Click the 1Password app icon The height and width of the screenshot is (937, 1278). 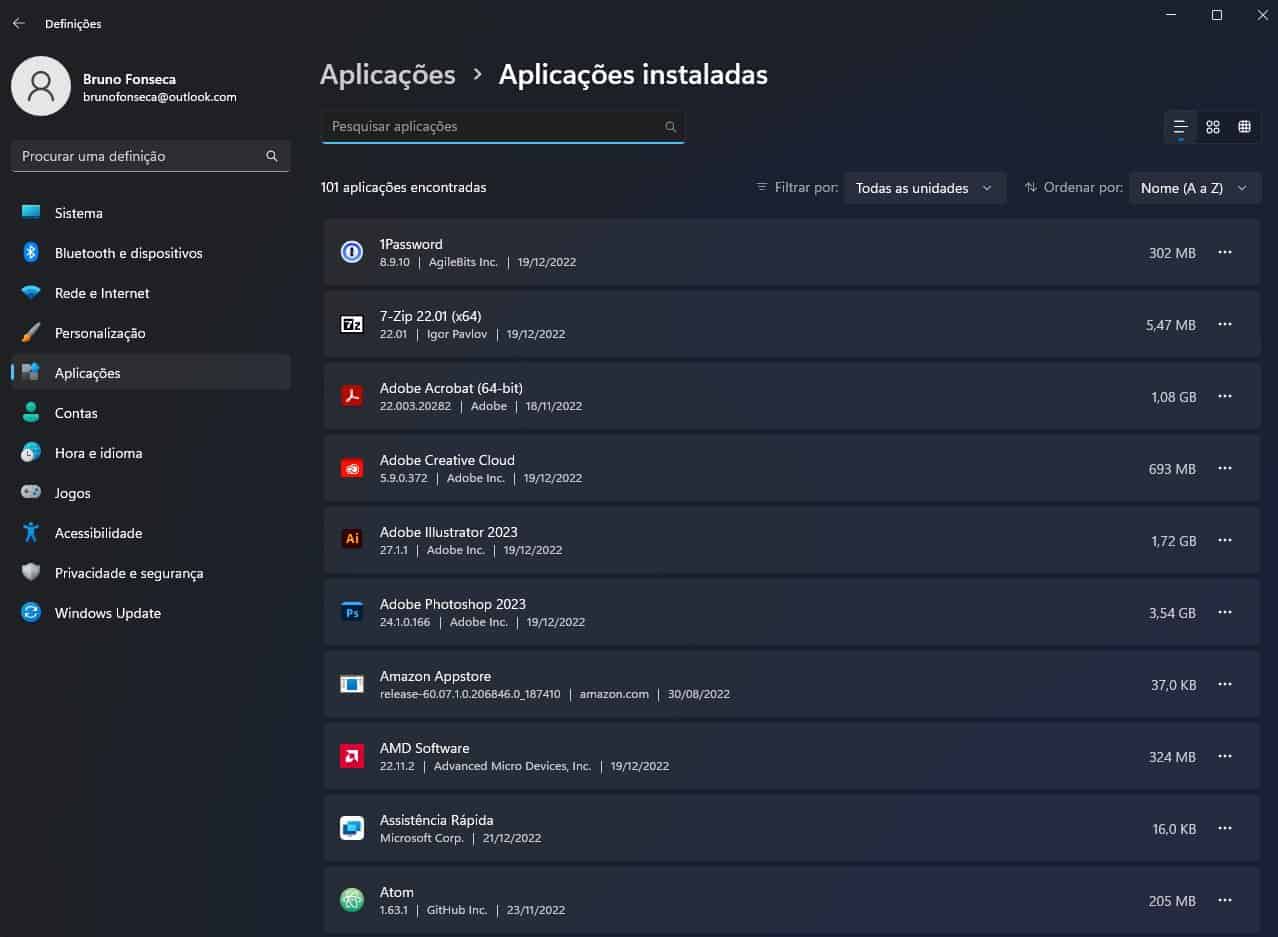[x=351, y=252]
